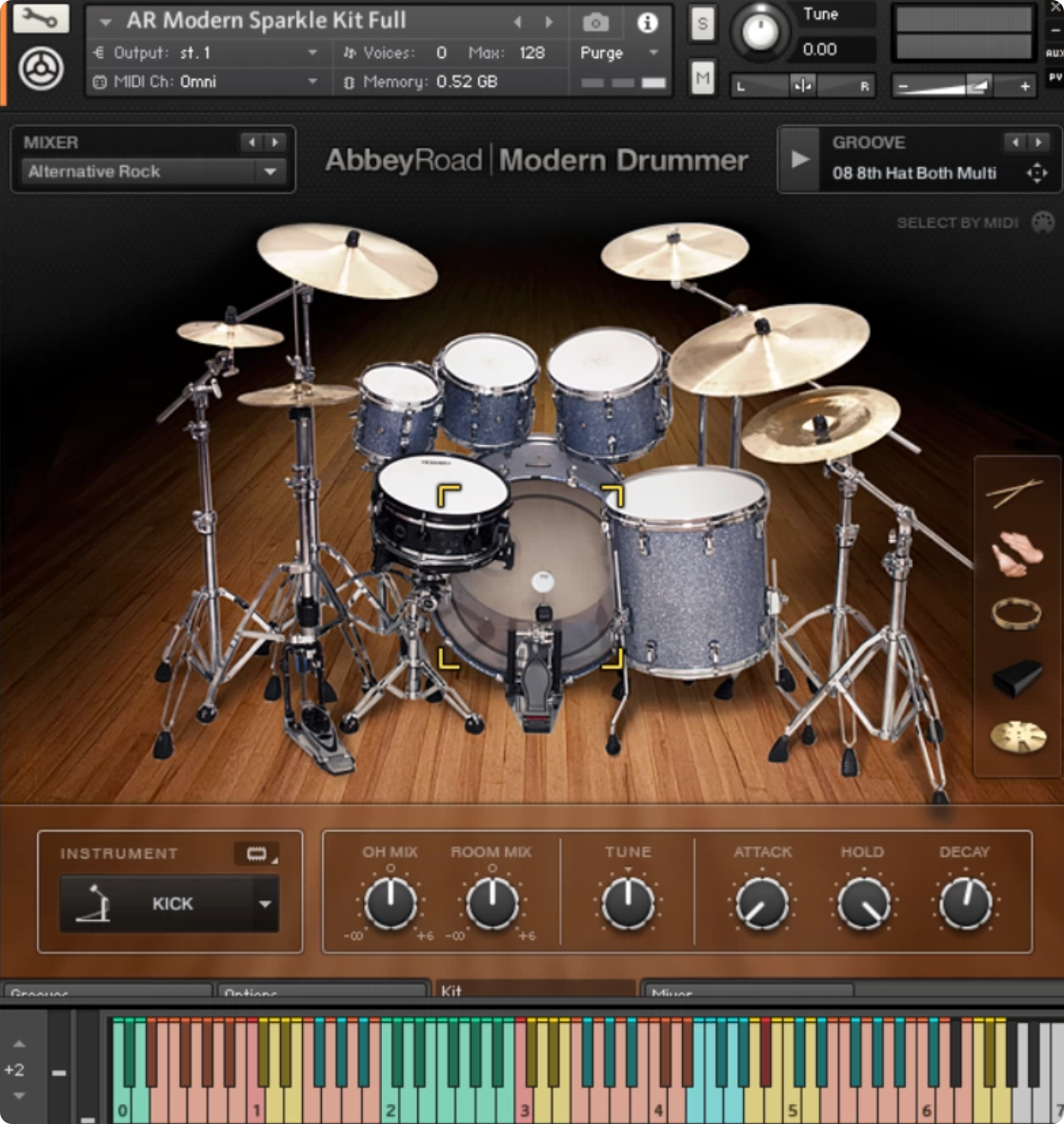Switch to the Options tab
Screen dimensions: 1064x1124
pos(323,990)
